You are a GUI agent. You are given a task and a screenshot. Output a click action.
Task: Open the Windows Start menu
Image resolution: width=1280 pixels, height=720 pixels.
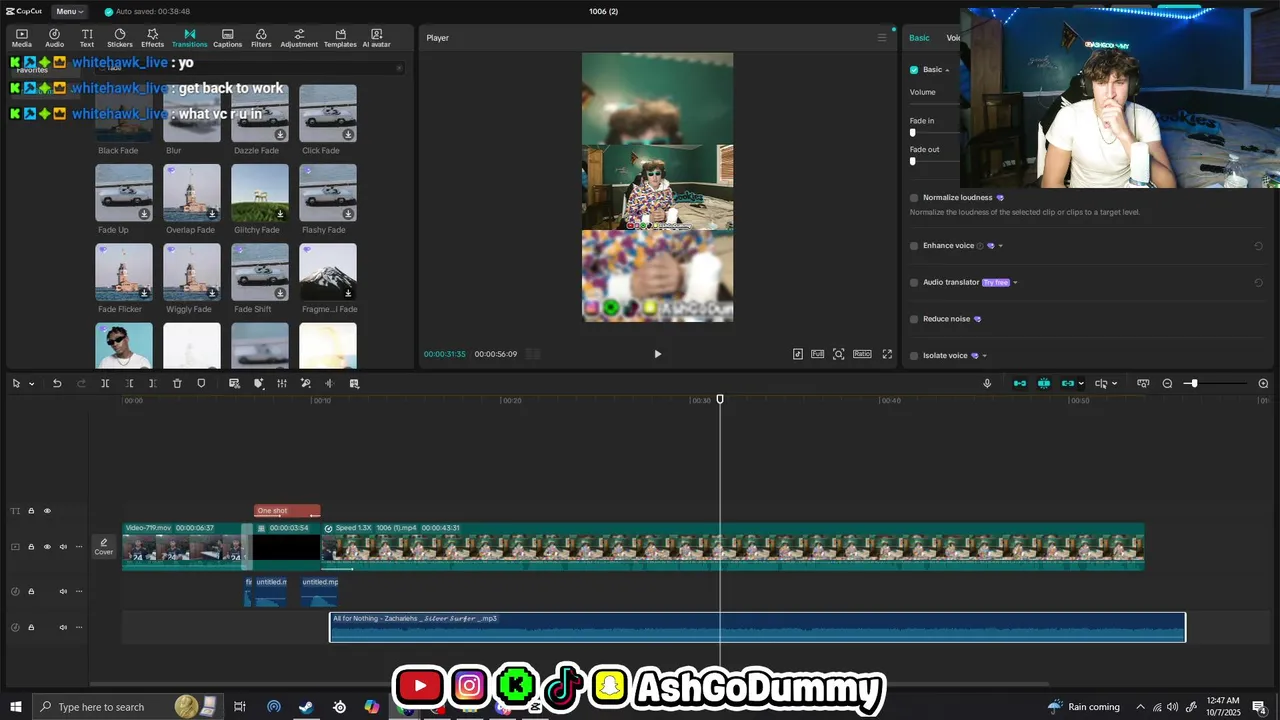pyautogui.click(x=16, y=707)
